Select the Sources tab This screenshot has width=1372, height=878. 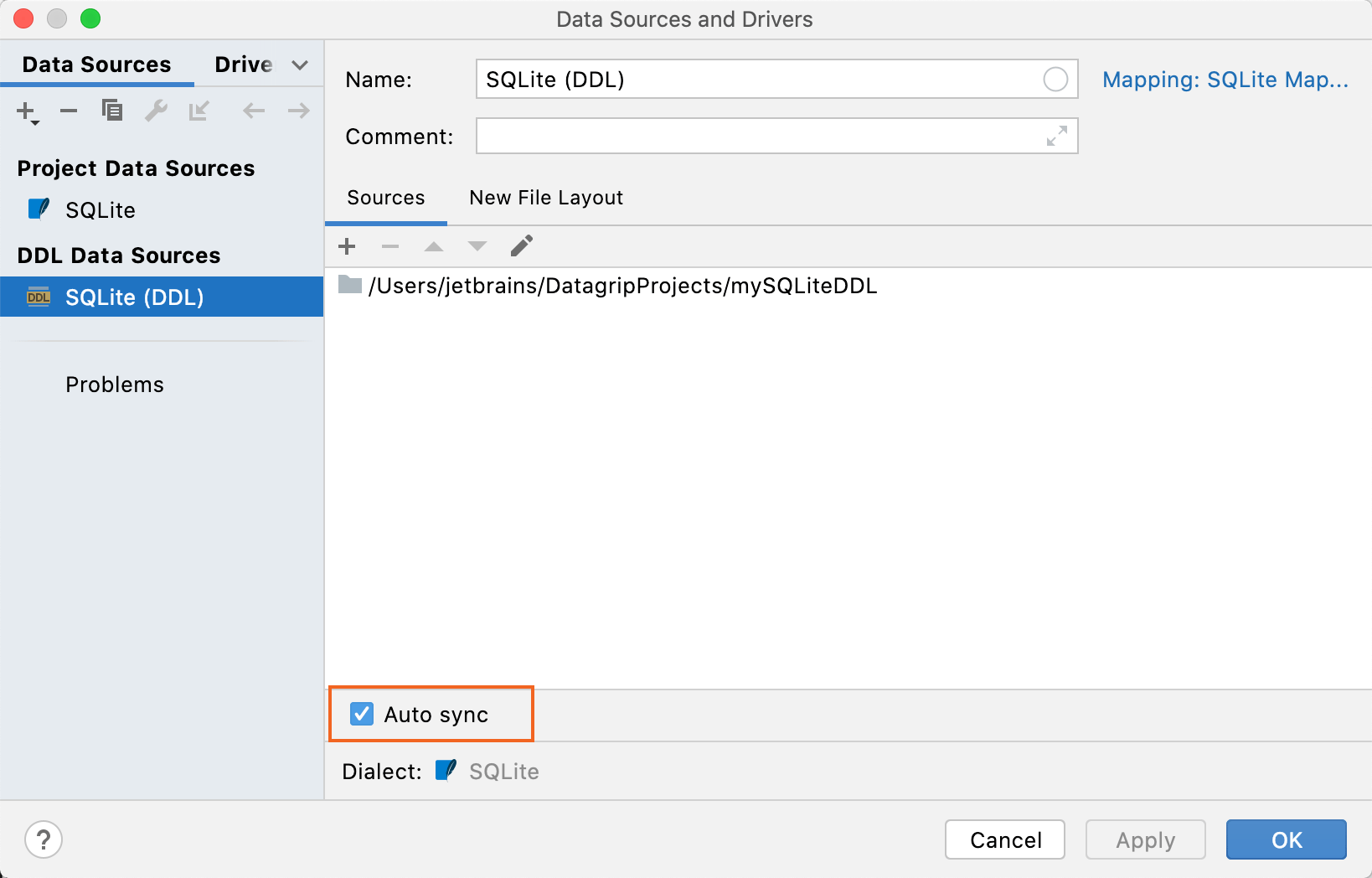coord(385,198)
